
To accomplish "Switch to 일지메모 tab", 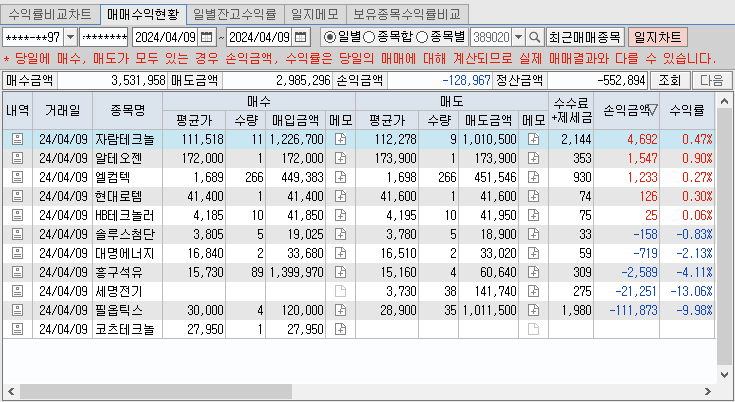I will [x=315, y=15].
